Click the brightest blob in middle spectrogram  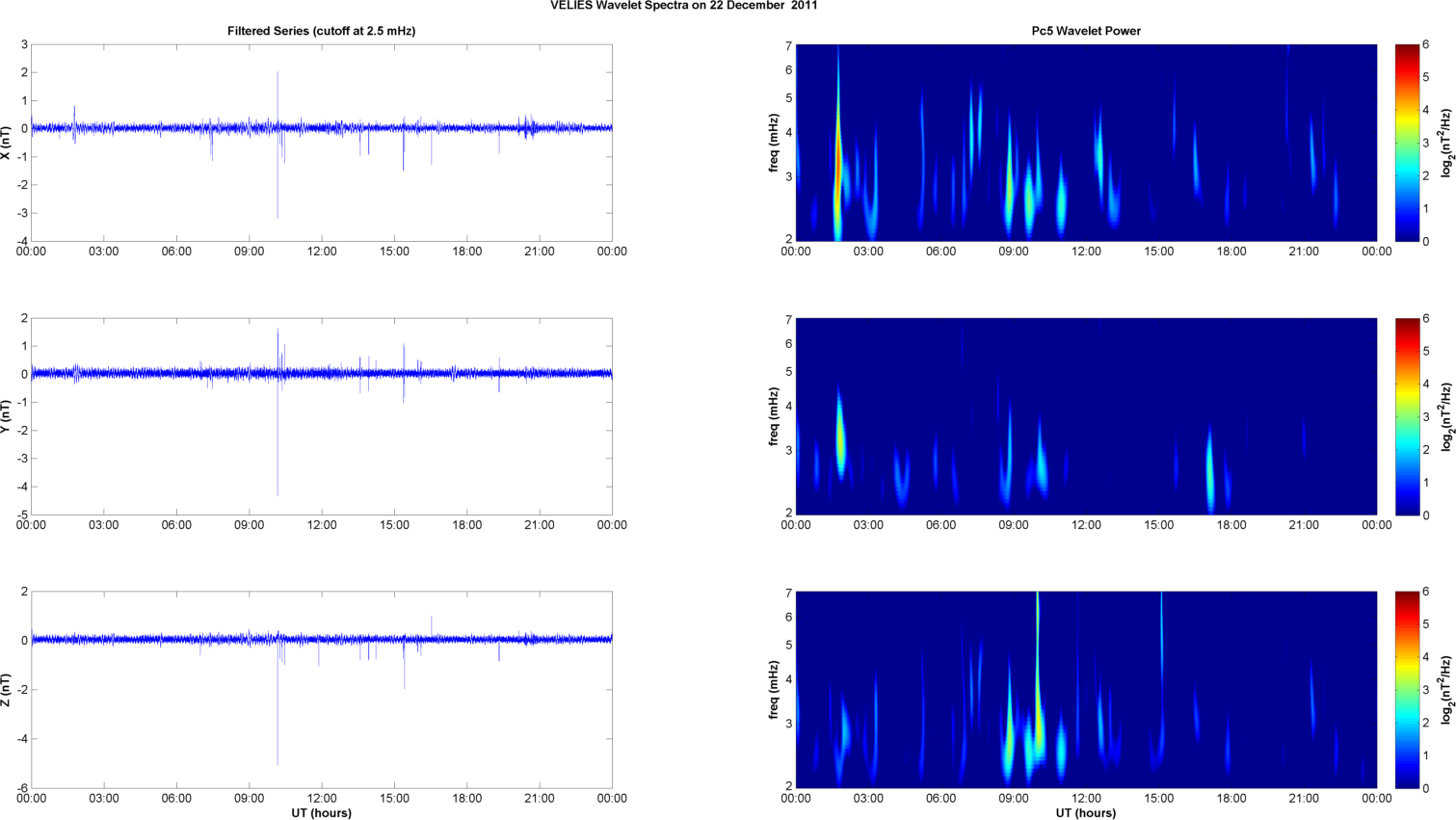point(840,434)
